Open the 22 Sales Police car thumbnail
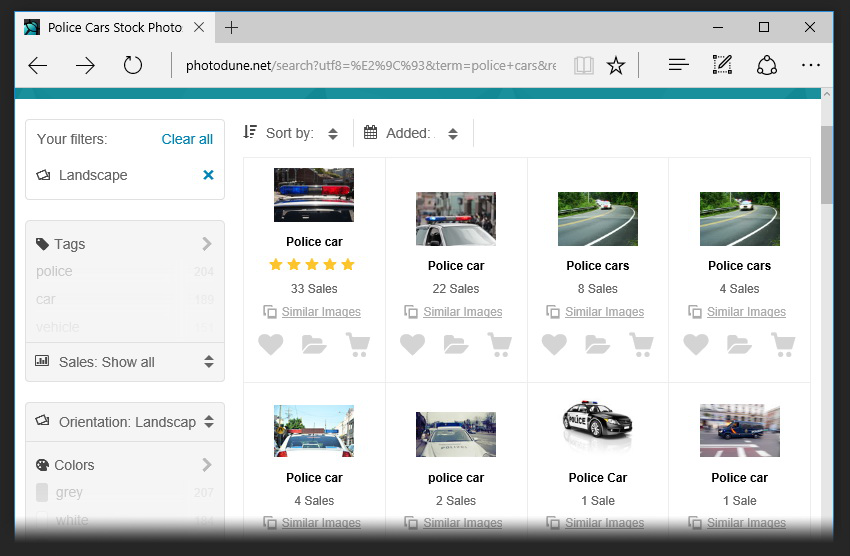Image resolution: width=850 pixels, height=556 pixels. [x=456, y=219]
